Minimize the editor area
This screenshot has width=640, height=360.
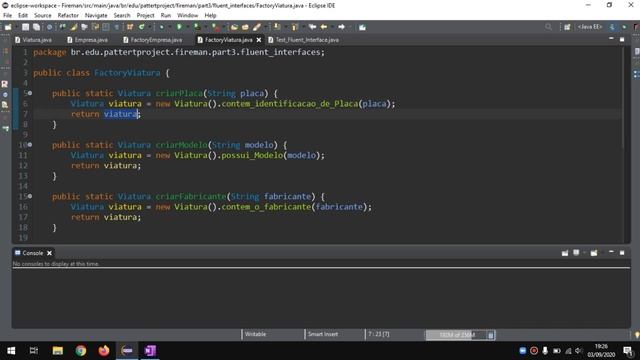point(611,38)
